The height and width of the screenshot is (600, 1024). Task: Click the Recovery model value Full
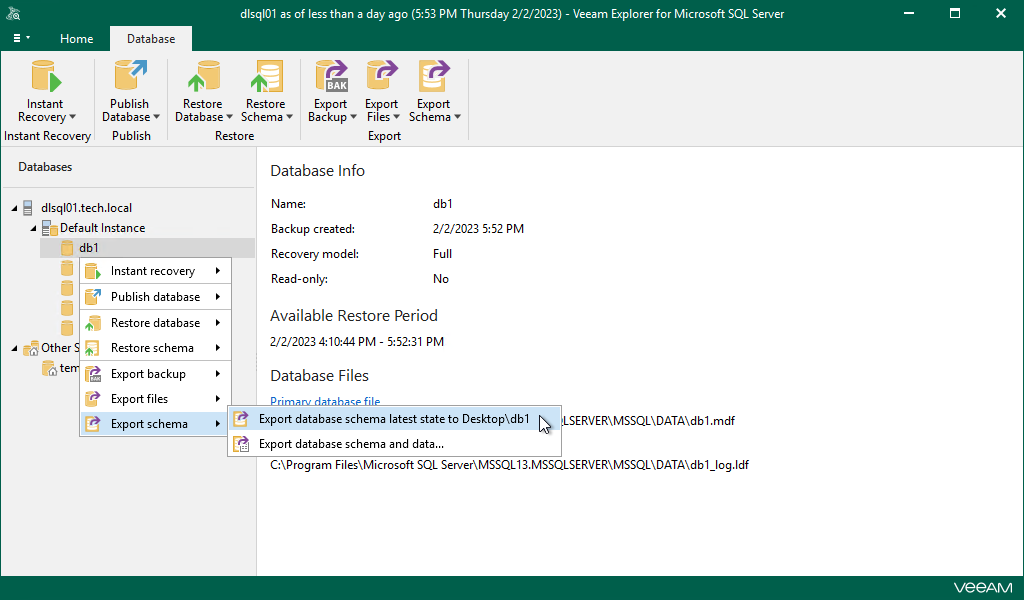pos(442,254)
